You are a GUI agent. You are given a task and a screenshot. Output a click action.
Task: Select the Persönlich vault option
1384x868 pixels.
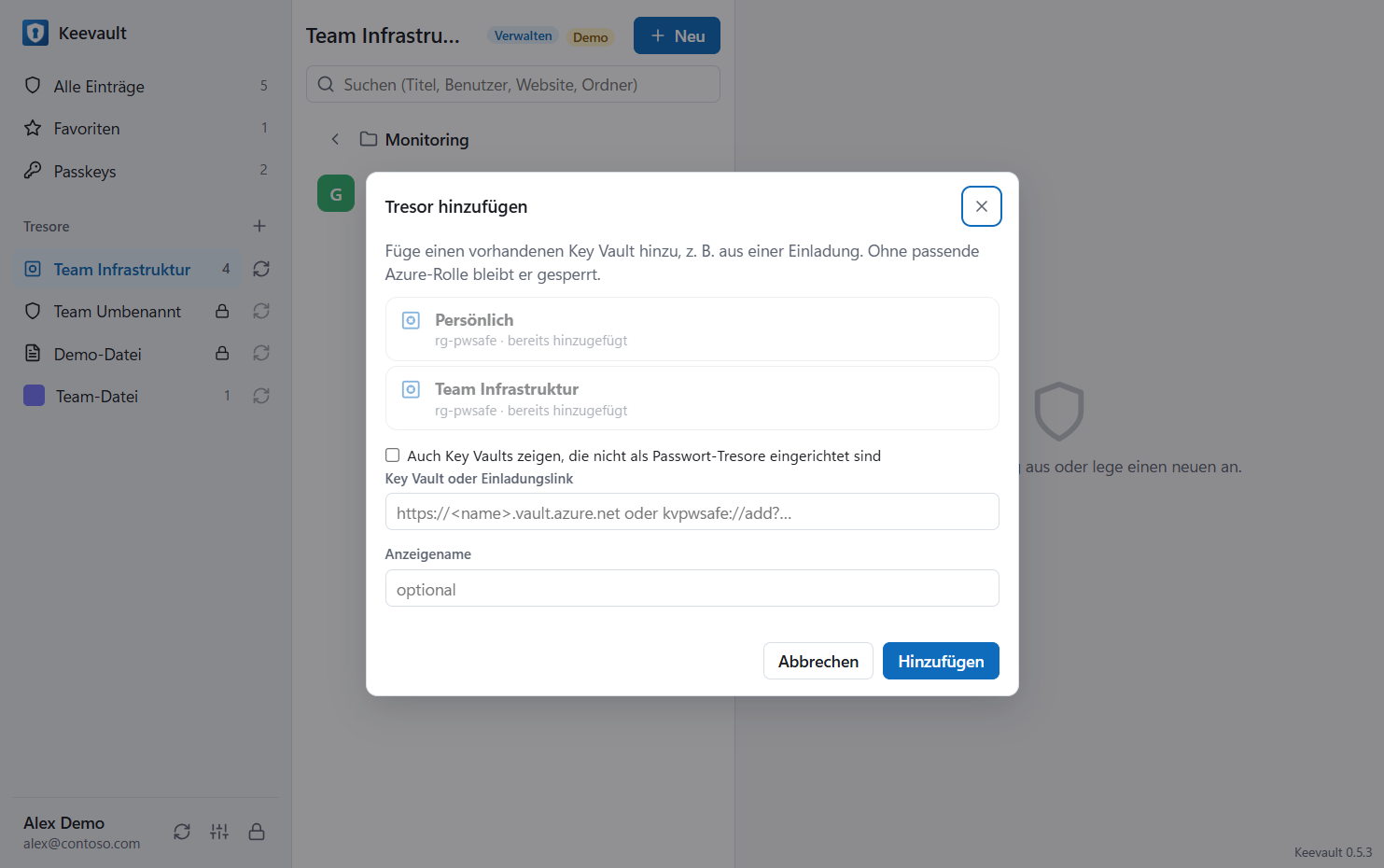692,329
